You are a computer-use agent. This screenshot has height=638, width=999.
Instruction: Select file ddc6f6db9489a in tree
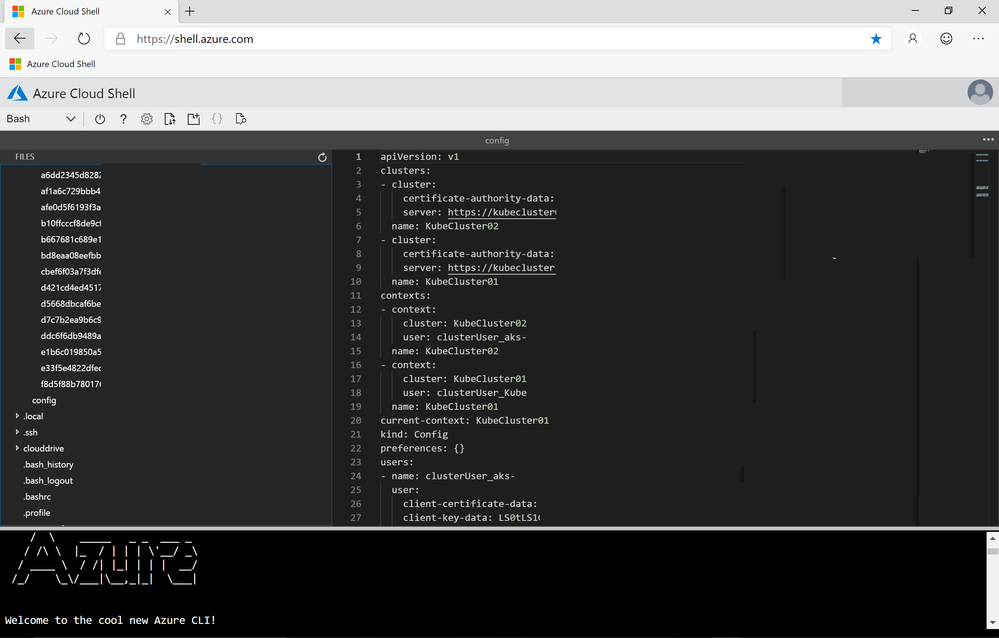(71, 335)
